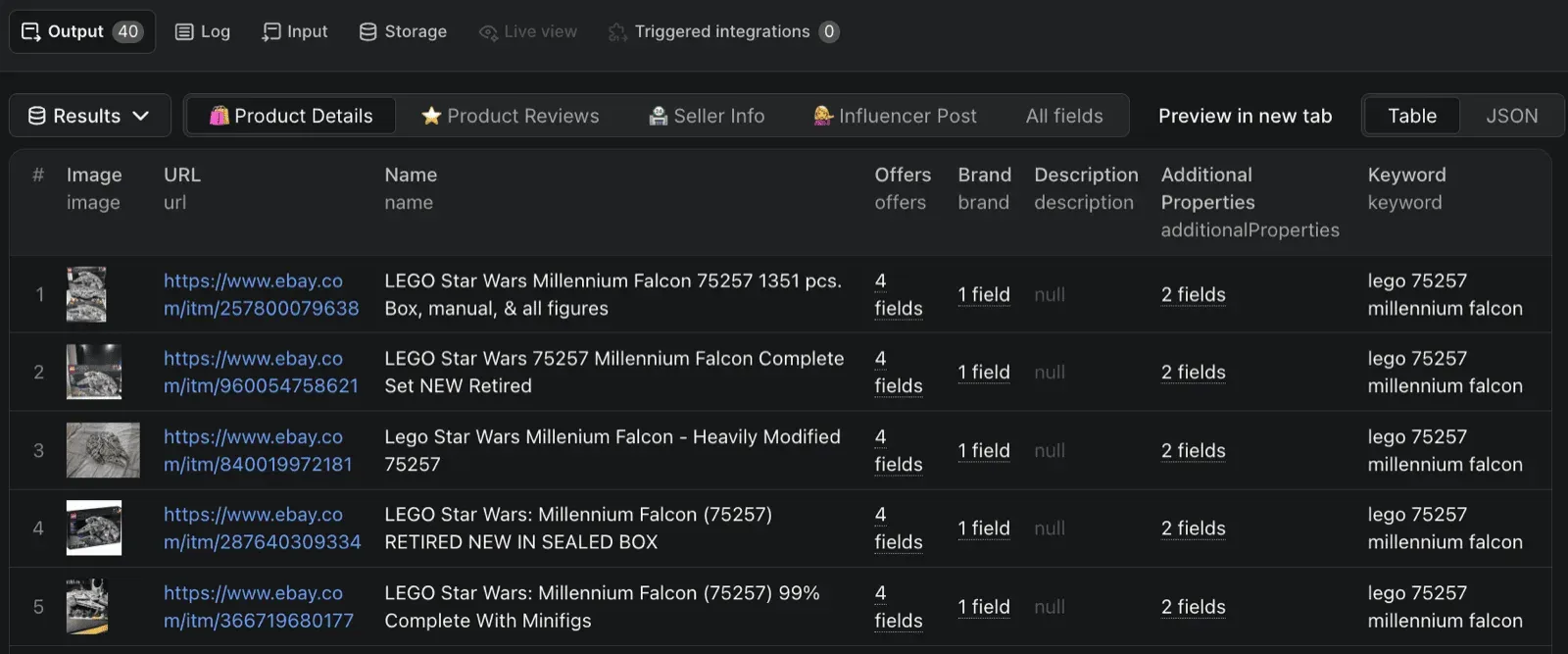Viewport: 1568px width, 654px height.
Task: Expand '1 field' brand in row 1
Action: [x=984, y=294]
